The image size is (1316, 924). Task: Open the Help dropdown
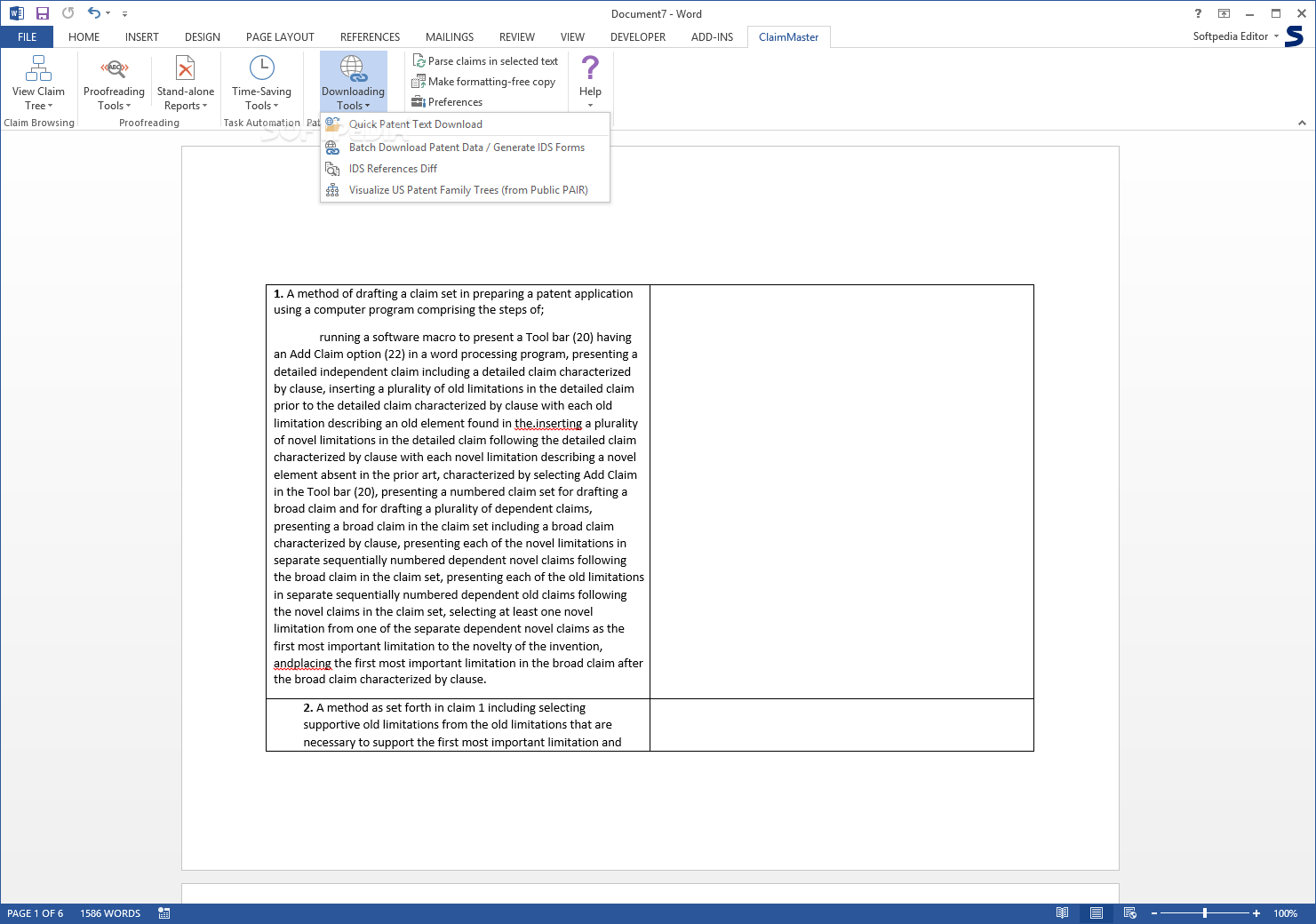pyautogui.click(x=590, y=82)
